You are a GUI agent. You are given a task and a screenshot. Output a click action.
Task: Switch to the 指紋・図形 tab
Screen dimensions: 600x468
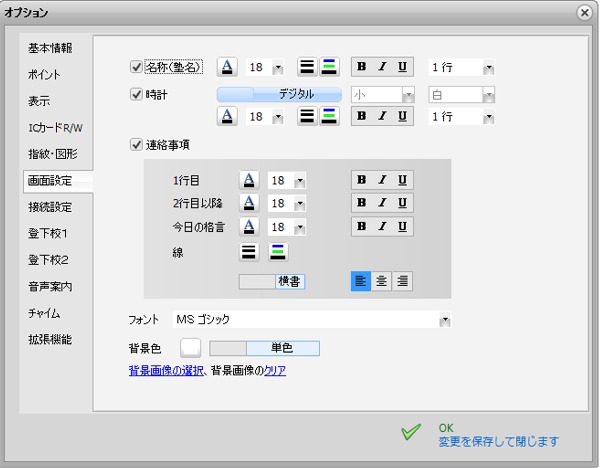pyautogui.click(x=53, y=154)
